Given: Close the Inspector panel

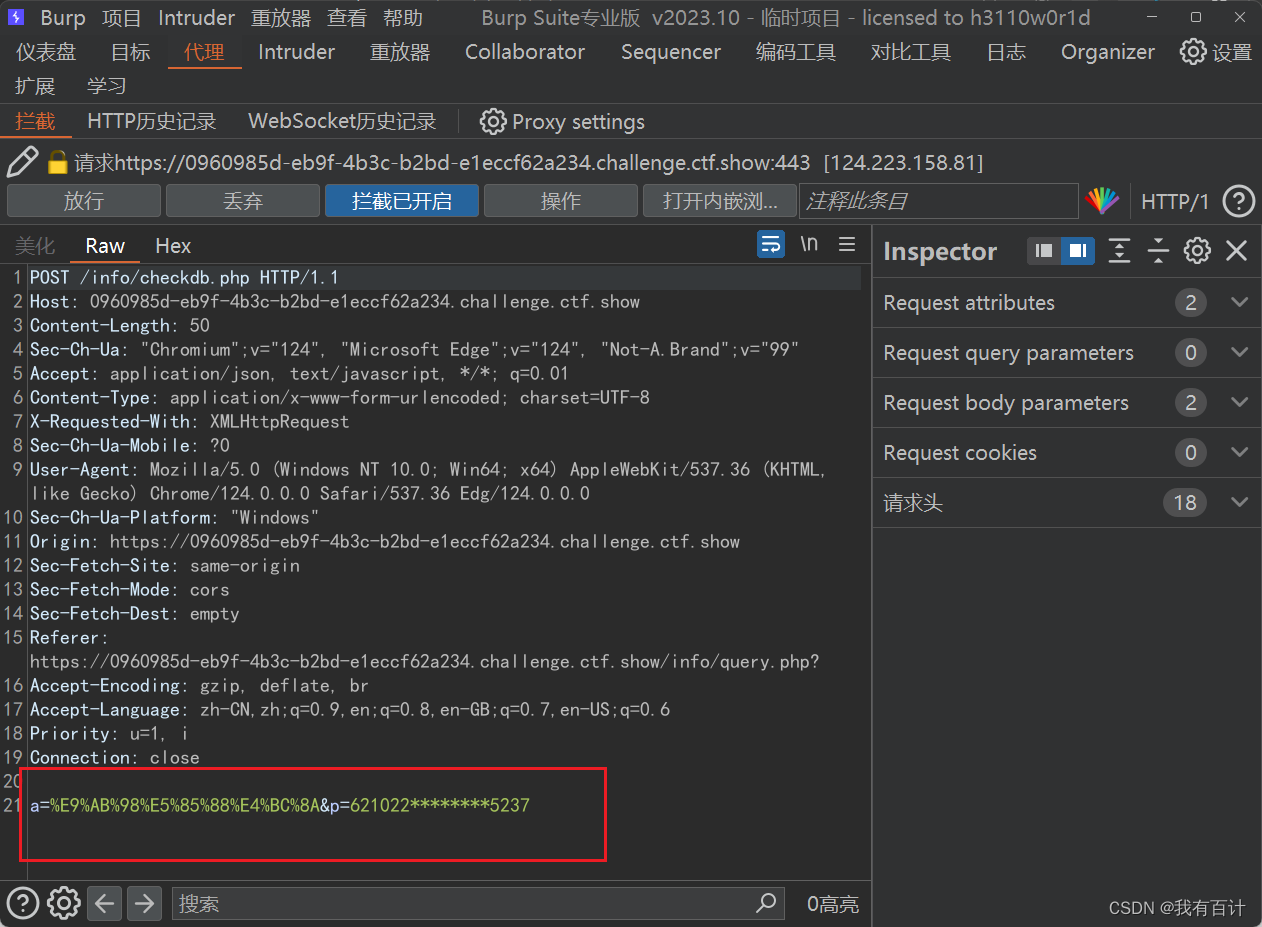Looking at the screenshot, I should pyautogui.click(x=1237, y=251).
